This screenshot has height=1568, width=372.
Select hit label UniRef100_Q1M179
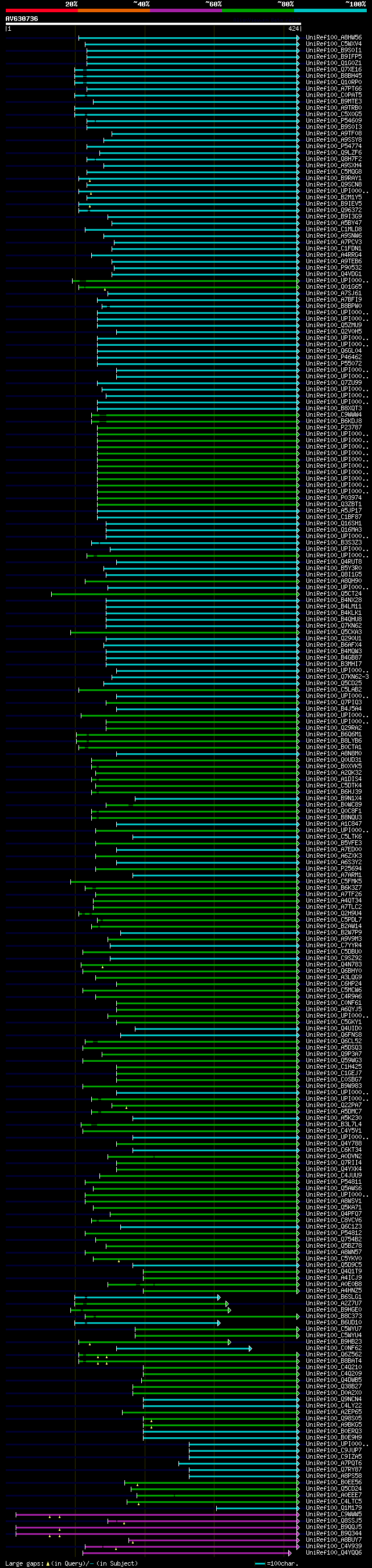coord(334,1508)
